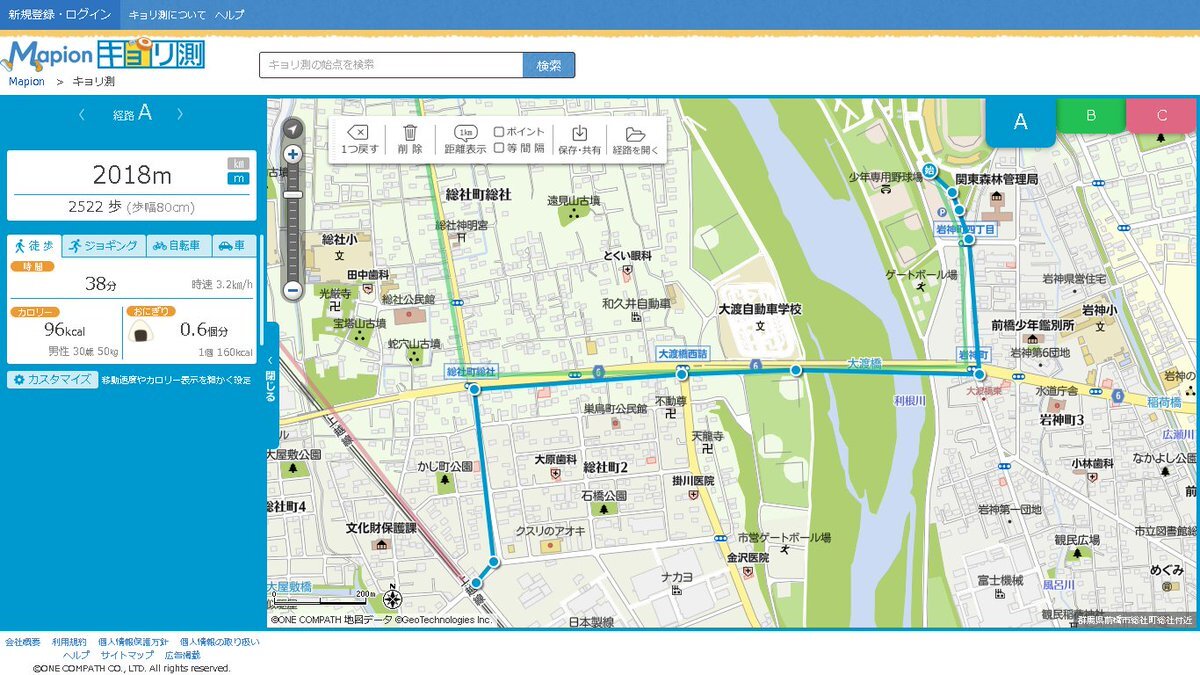
Task: Click the route waypoint at 総社町総社 intersection
Action: 475,389
